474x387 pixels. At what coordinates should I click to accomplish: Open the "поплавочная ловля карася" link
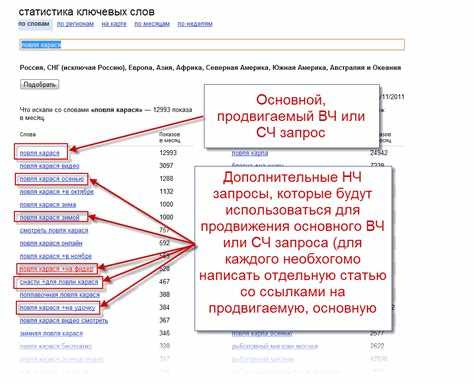pos(59,295)
